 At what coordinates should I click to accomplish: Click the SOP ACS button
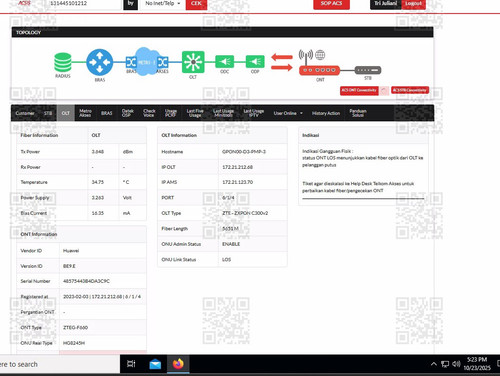pyautogui.click(x=331, y=4)
